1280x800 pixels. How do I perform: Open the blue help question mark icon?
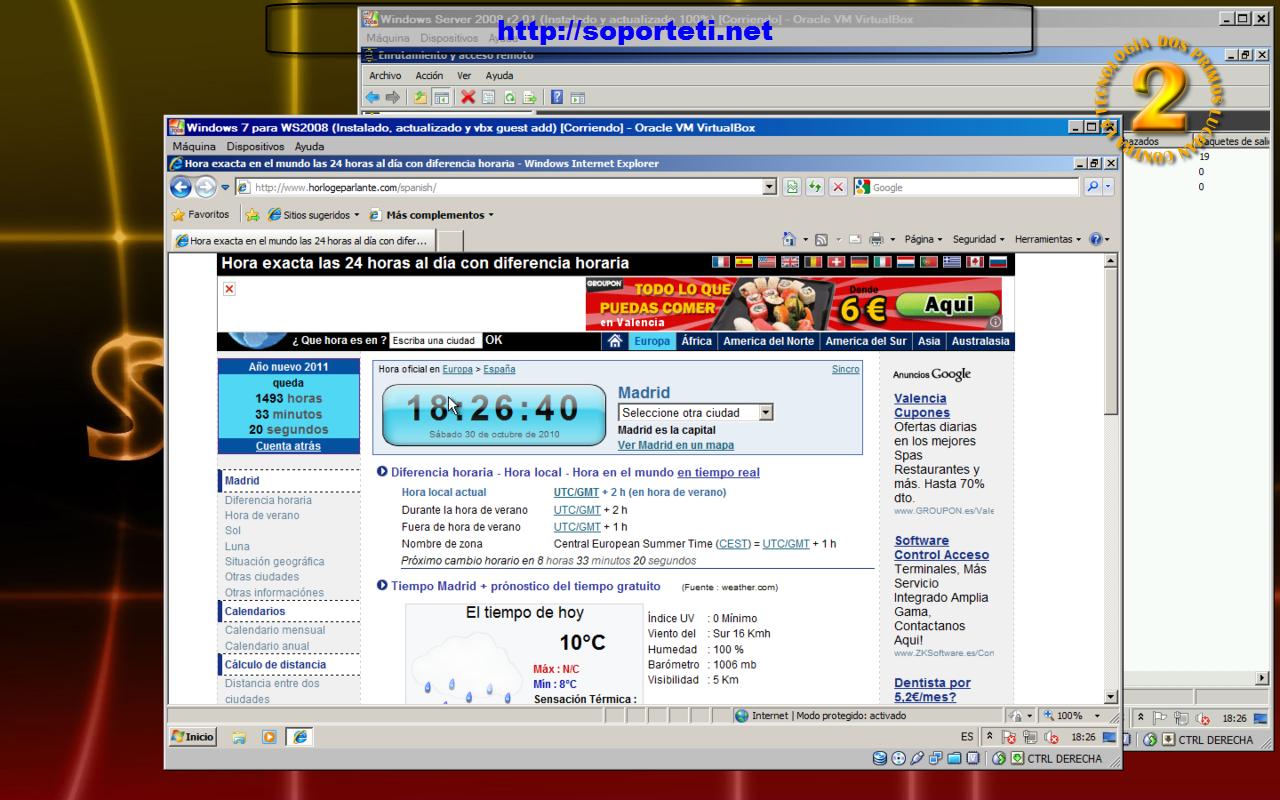click(1095, 239)
